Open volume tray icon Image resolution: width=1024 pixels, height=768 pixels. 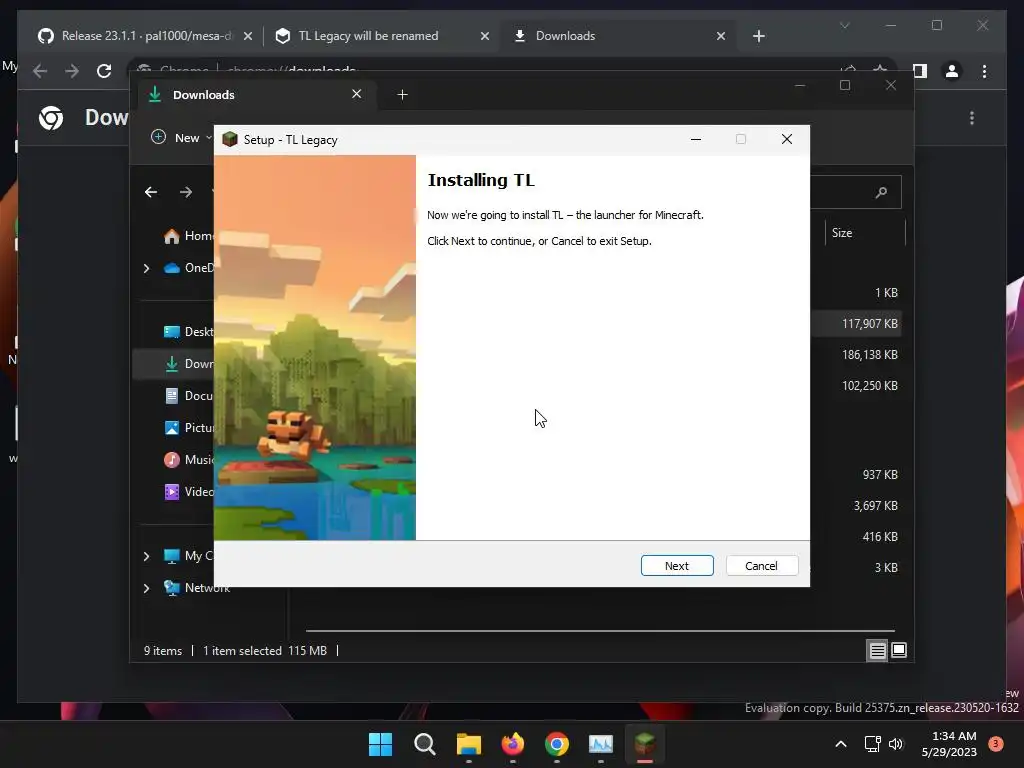(896, 744)
